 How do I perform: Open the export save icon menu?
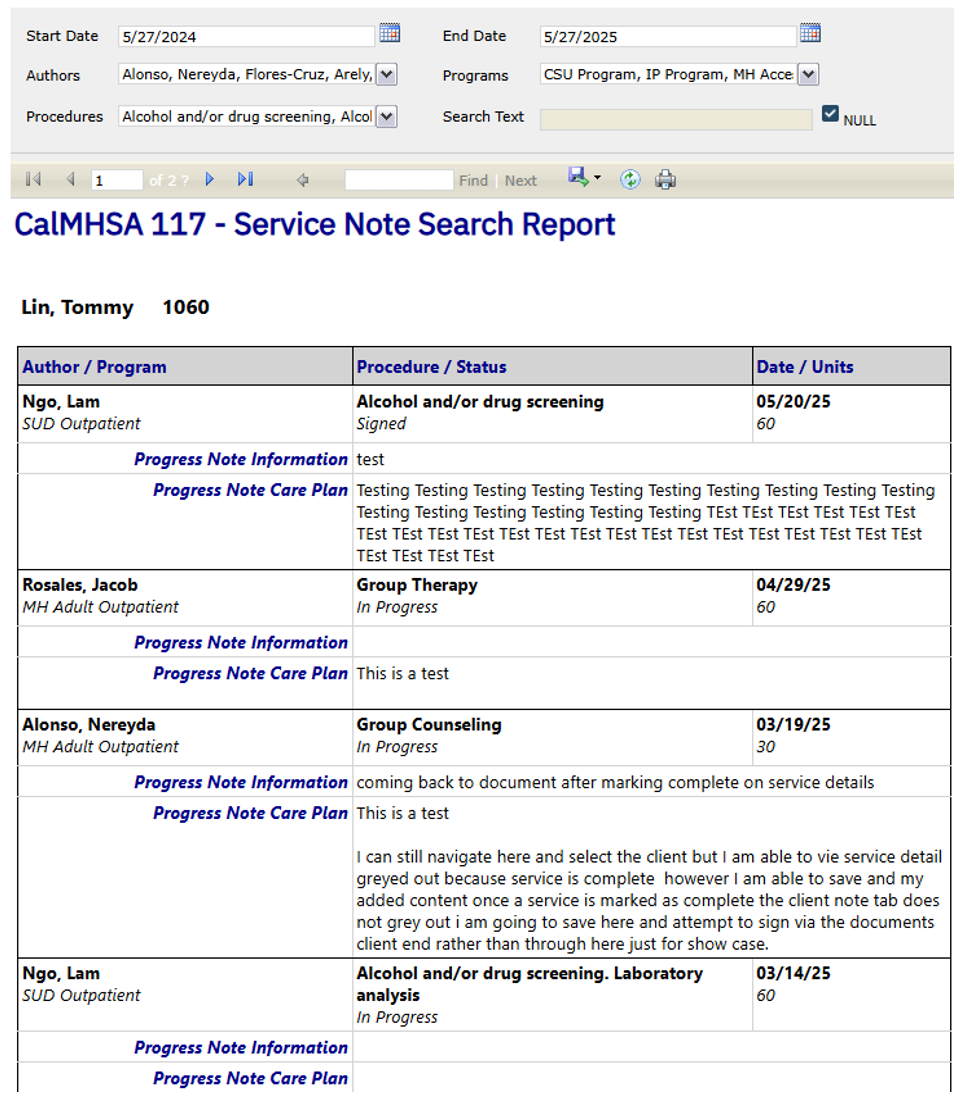(584, 178)
